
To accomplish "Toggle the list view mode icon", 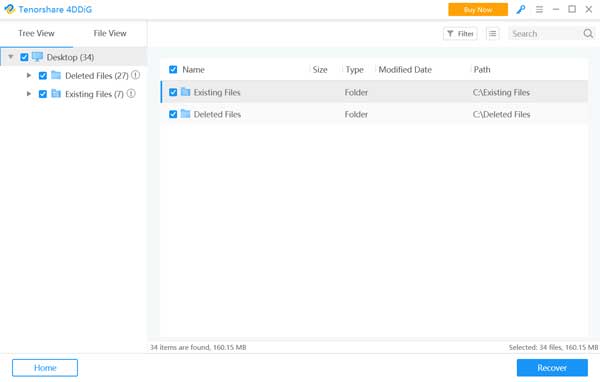I will click(492, 34).
